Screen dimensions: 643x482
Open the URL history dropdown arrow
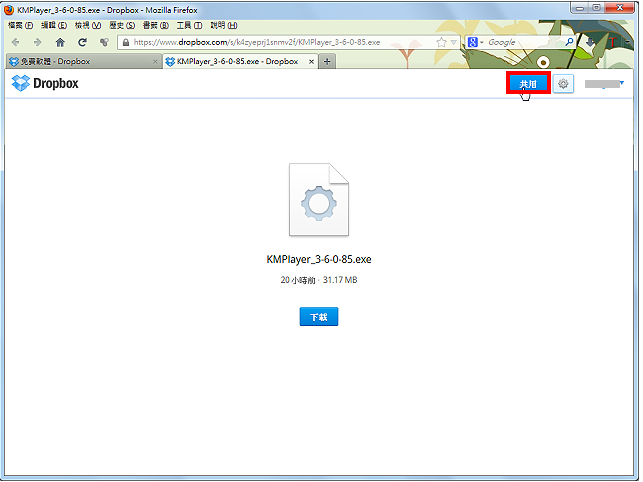[454, 42]
